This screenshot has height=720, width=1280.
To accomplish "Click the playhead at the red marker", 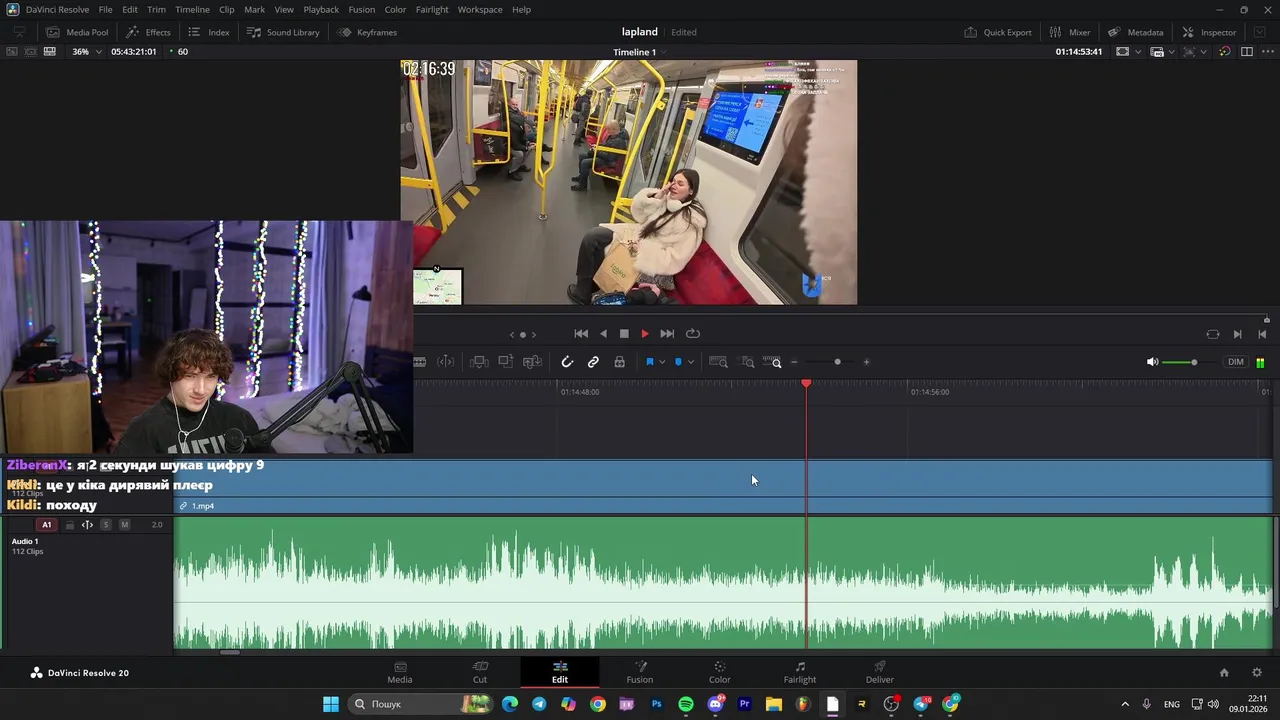I will [806, 384].
